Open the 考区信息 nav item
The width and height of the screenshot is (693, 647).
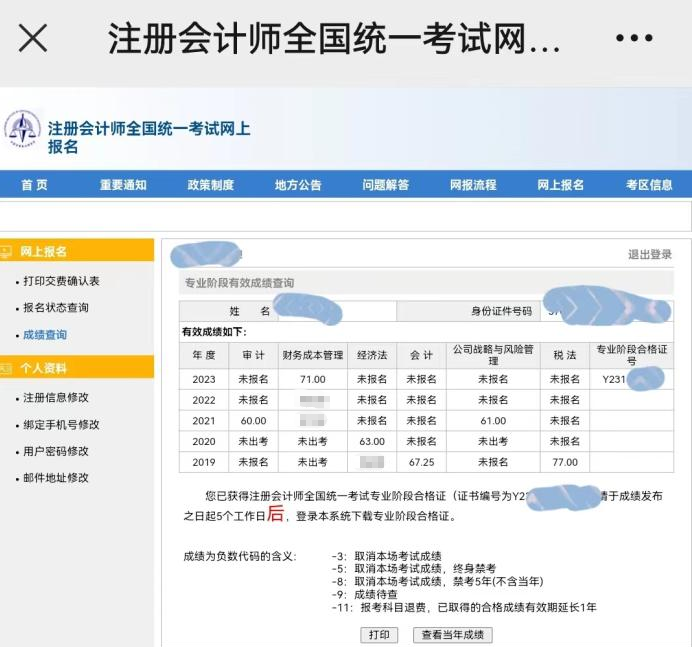tap(649, 185)
